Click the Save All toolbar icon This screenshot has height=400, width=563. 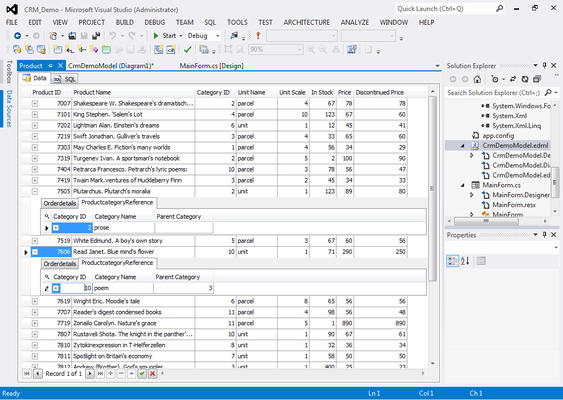tap(96, 36)
